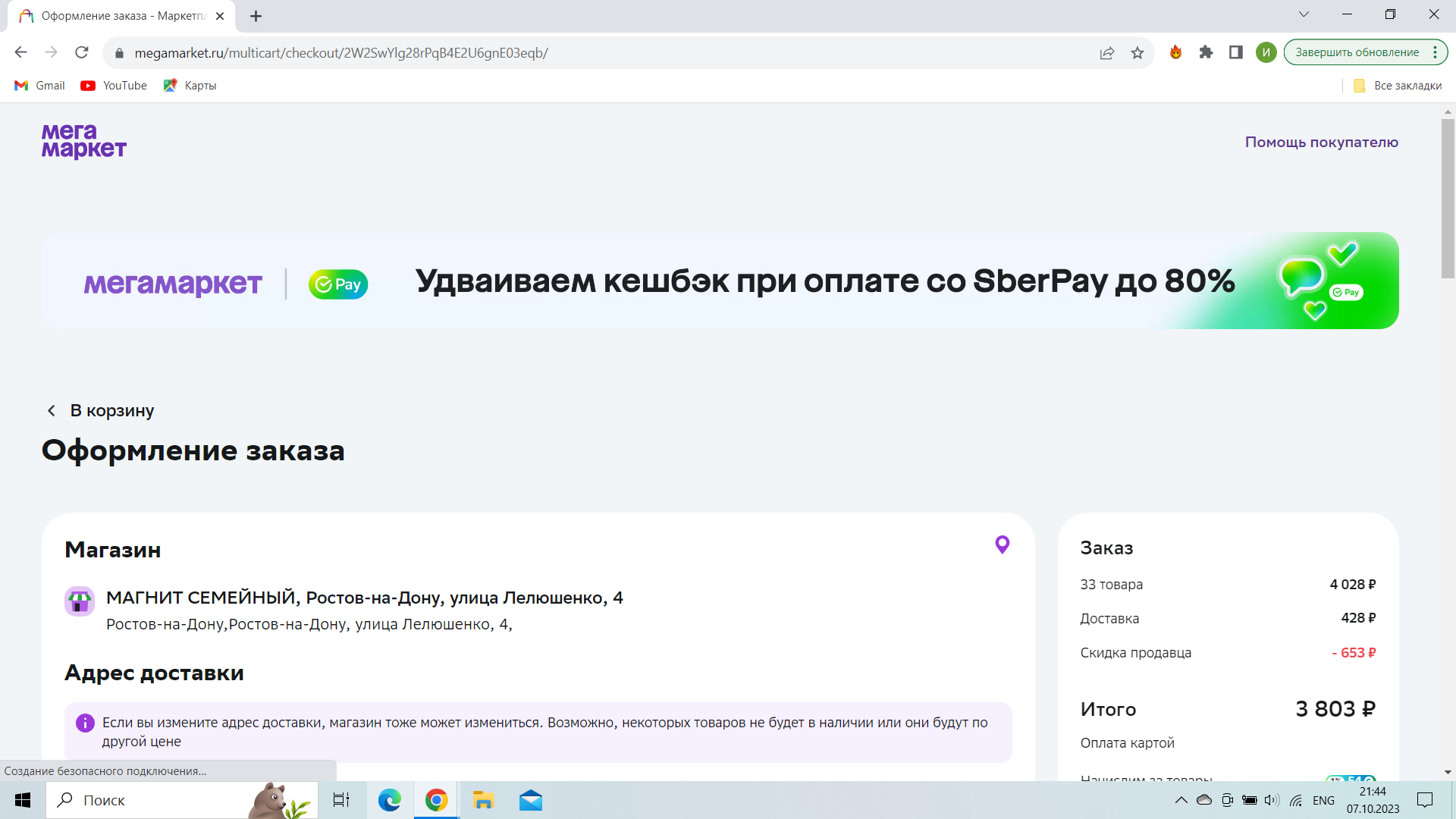1456x819 pixels.
Task: Open the SberPay cashback banner
Action: [x=720, y=281]
